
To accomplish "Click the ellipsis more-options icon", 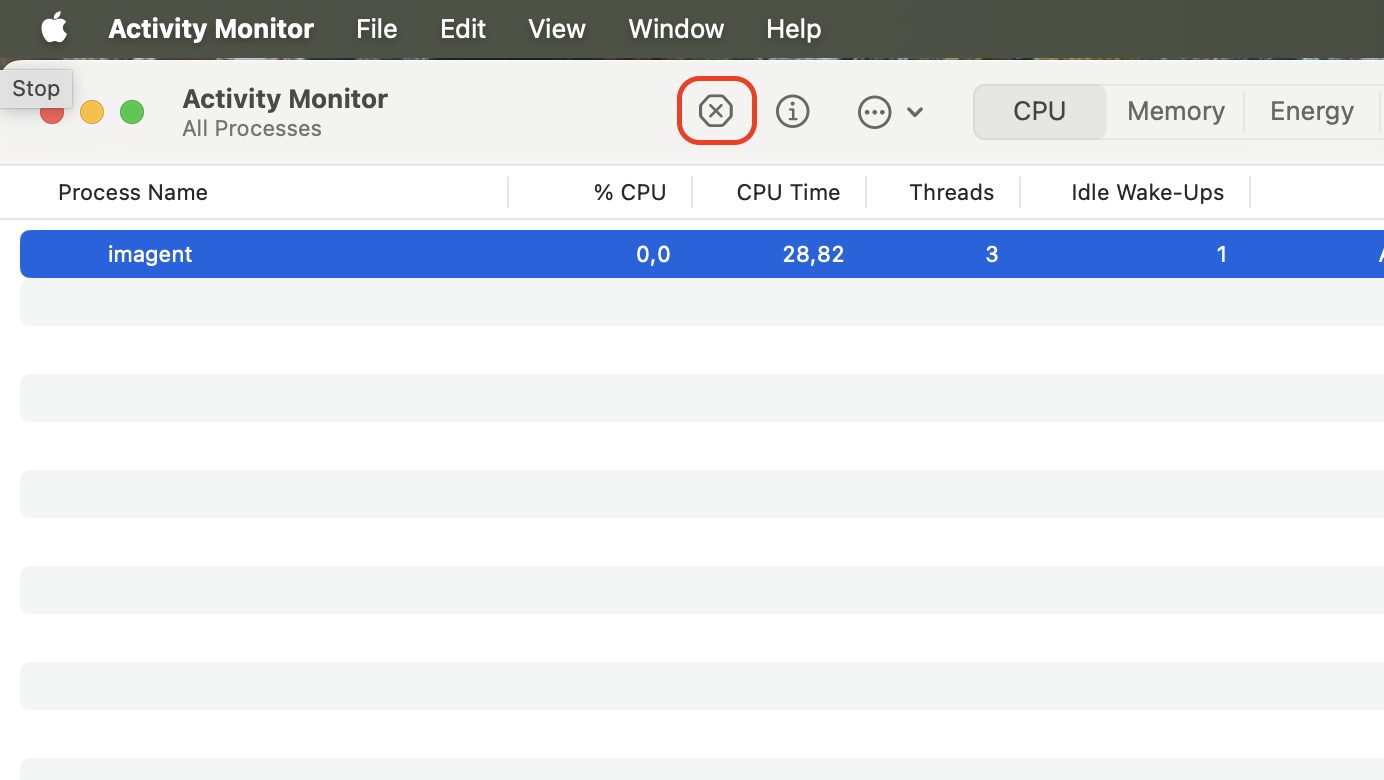I will [874, 112].
